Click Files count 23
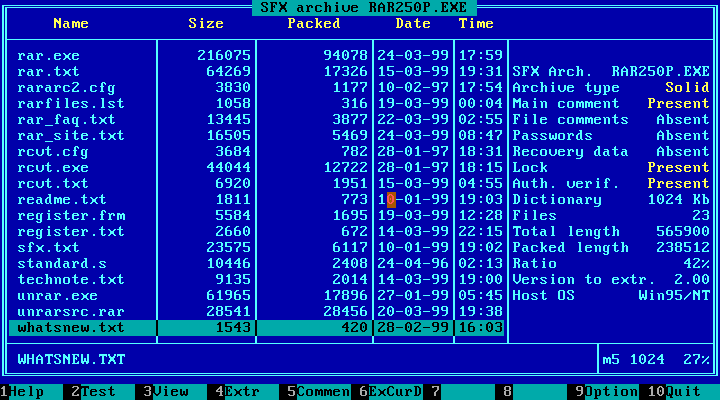This screenshot has height=400, width=720. click(x=701, y=216)
